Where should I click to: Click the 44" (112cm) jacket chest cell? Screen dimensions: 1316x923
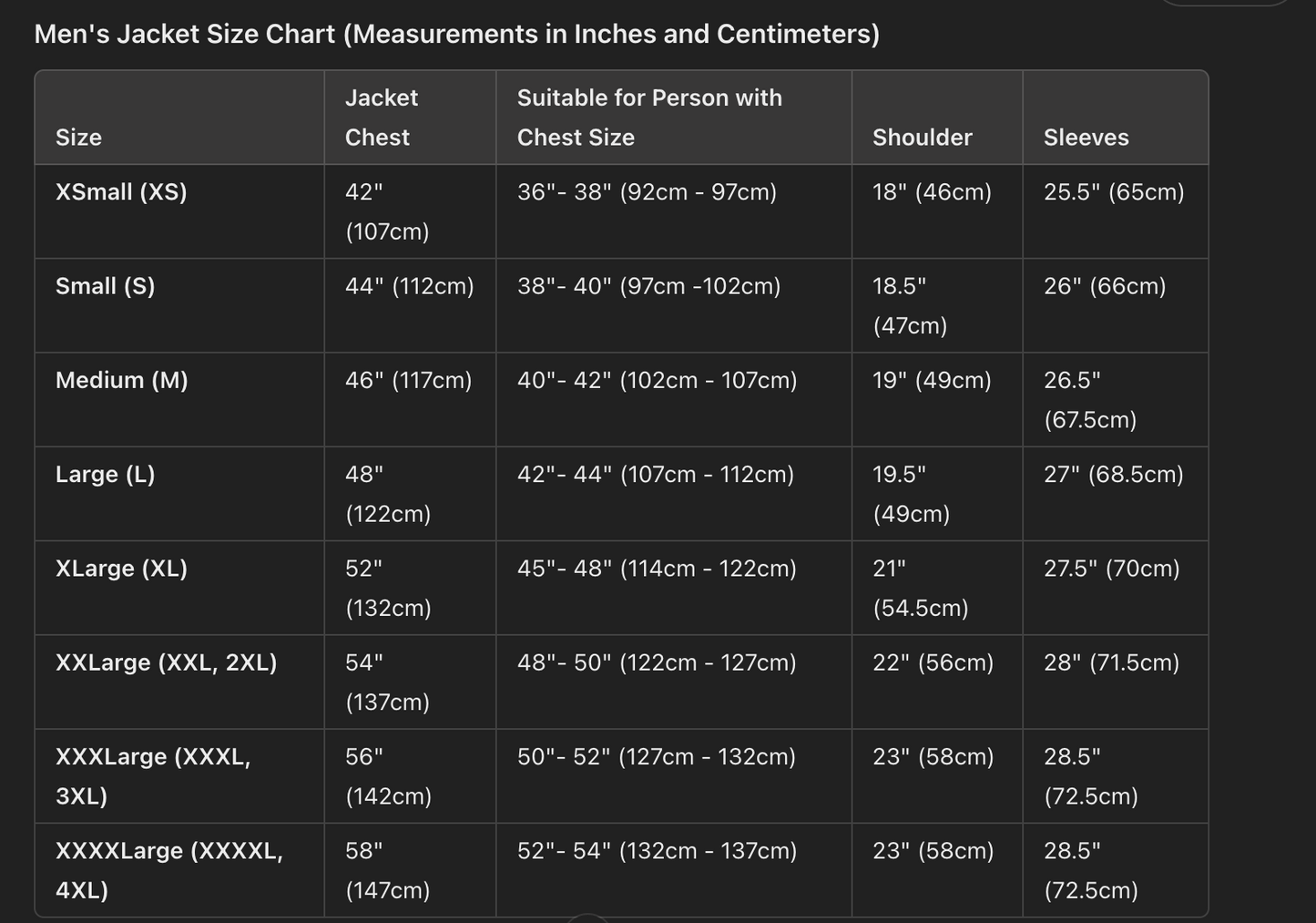coord(409,286)
